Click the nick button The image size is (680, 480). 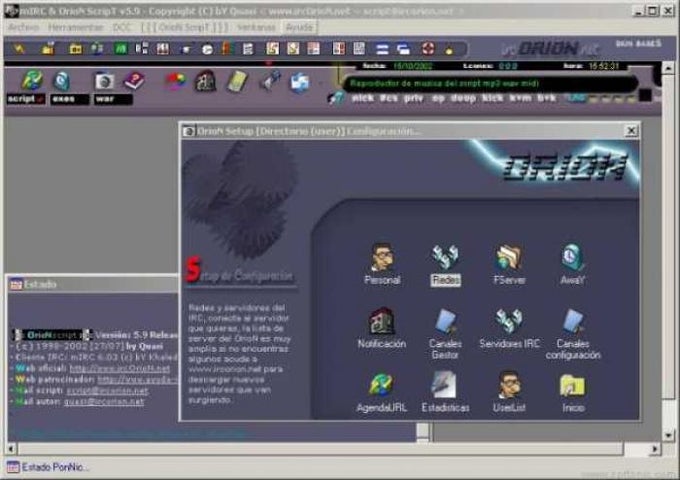pos(363,98)
